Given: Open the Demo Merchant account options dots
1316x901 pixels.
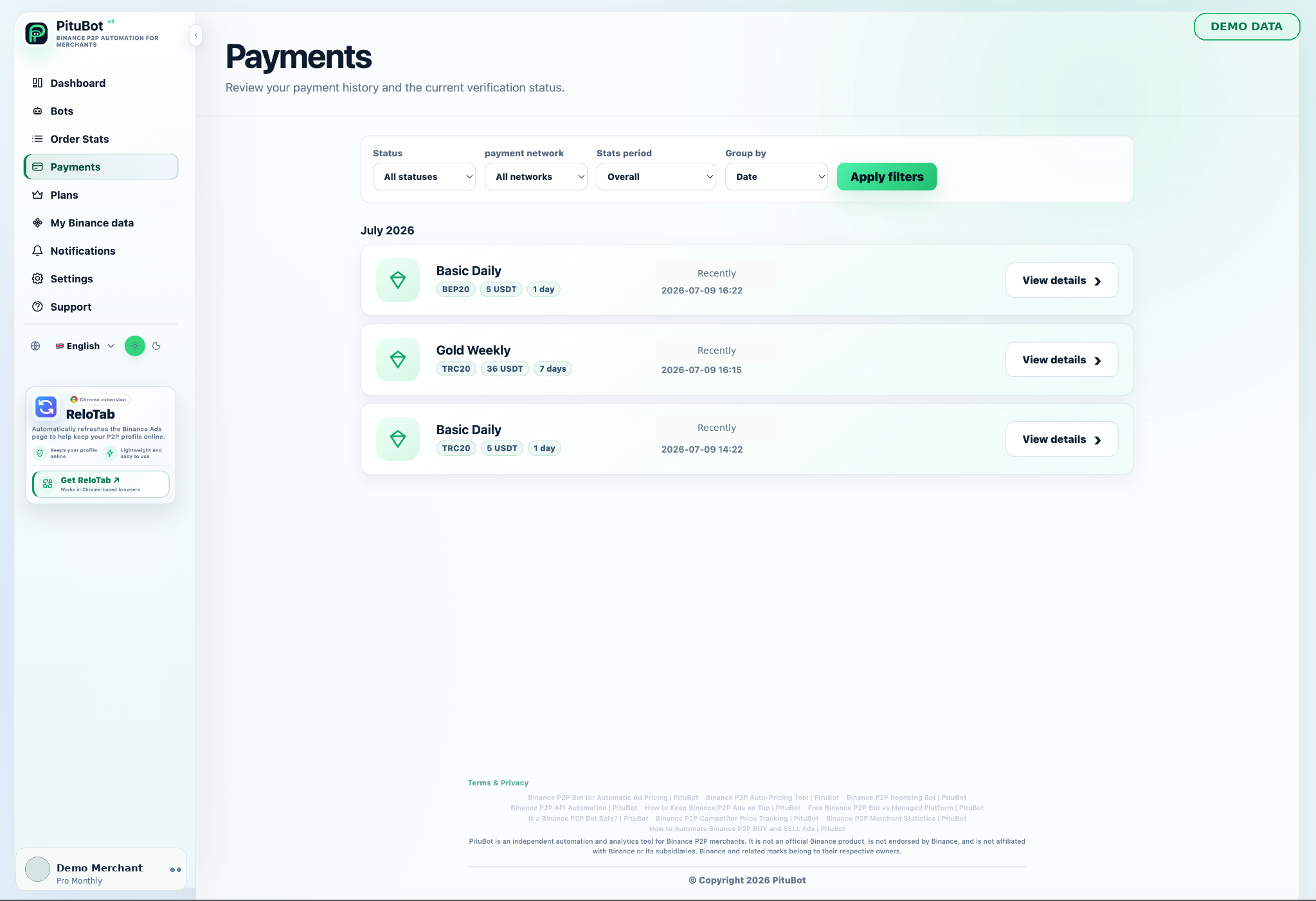Looking at the screenshot, I should (176, 869).
